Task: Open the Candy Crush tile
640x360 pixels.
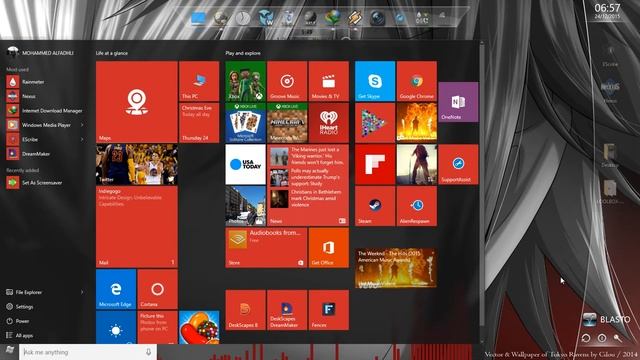Action: click(199, 327)
